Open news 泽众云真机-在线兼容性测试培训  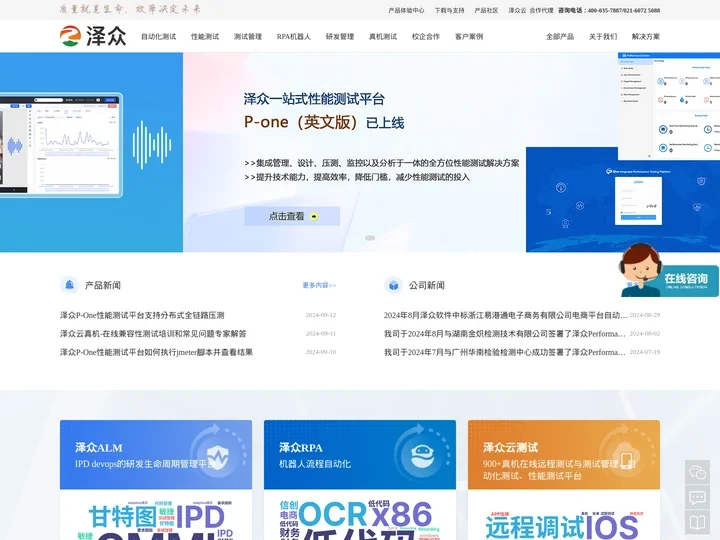tap(153, 334)
